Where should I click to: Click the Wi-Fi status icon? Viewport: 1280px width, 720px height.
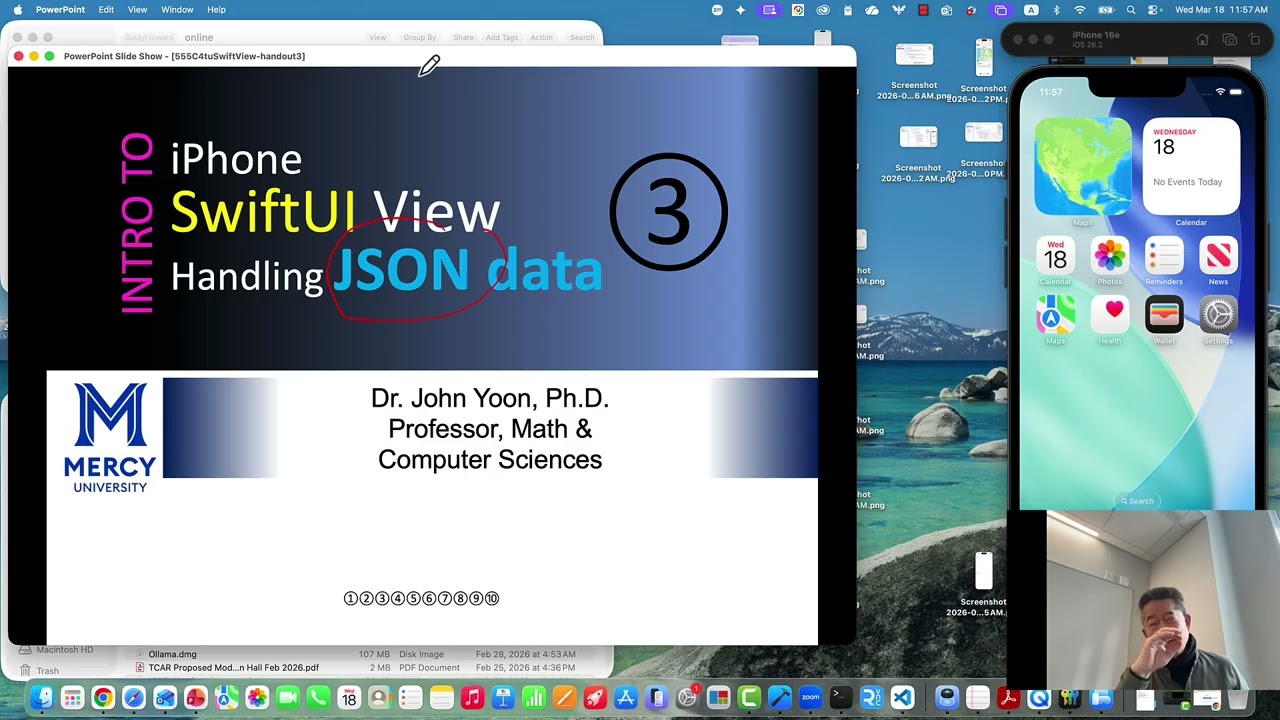pyautogui.click(x=1080, y=9)
